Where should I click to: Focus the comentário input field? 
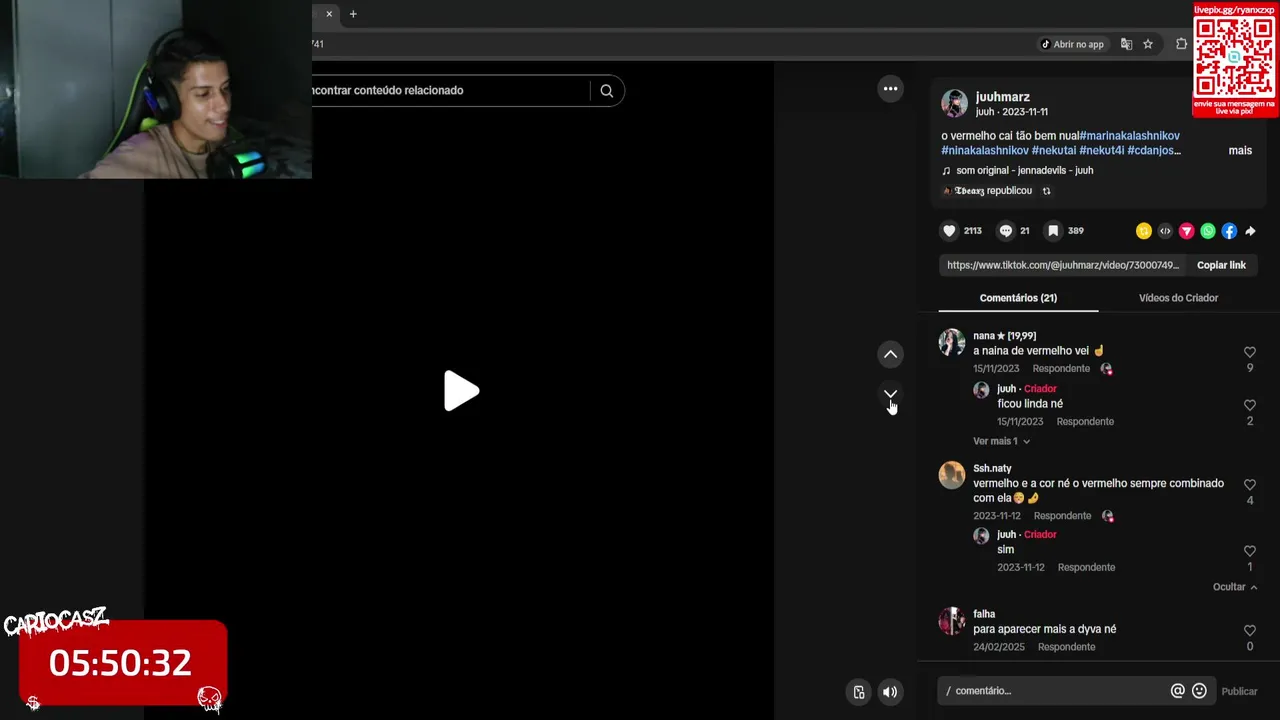[1054, 691]
